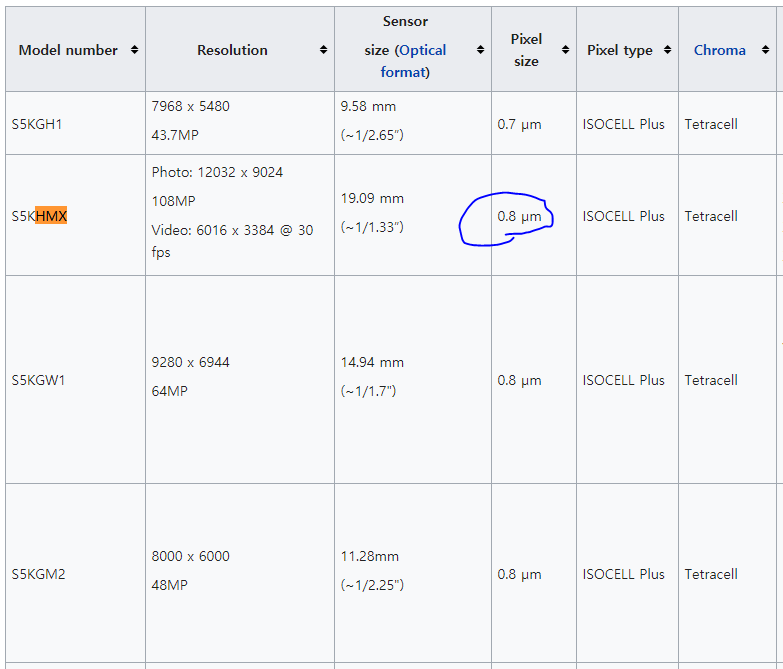Sort table by Pixel type column arrows
This screenshot has width=783, height=669.
[667, 49]
